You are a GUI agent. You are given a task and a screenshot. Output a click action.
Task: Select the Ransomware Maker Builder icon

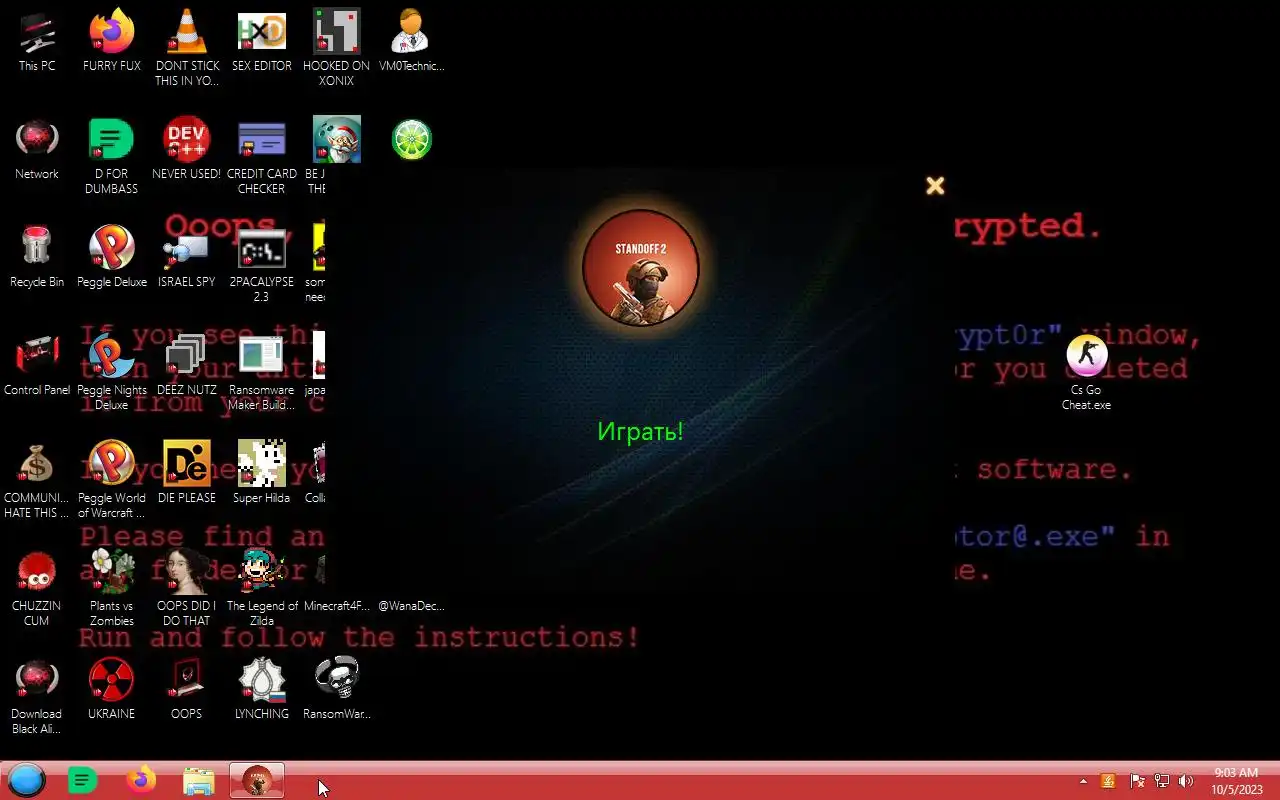tap(262, 371)
